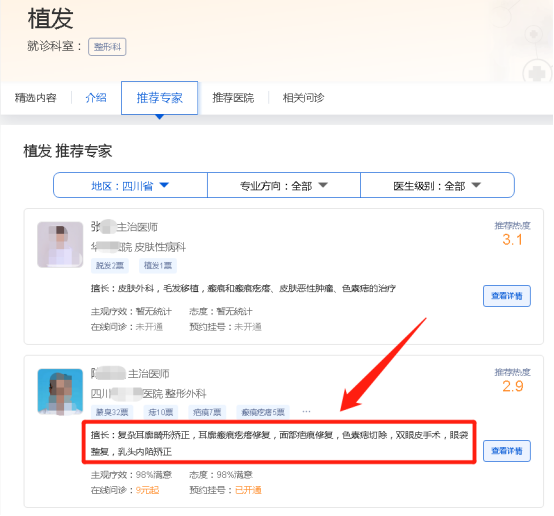This screenshot has height=516, width=554.
Task: View details of the 2.9-rated doctor
Action: point(507,451)
